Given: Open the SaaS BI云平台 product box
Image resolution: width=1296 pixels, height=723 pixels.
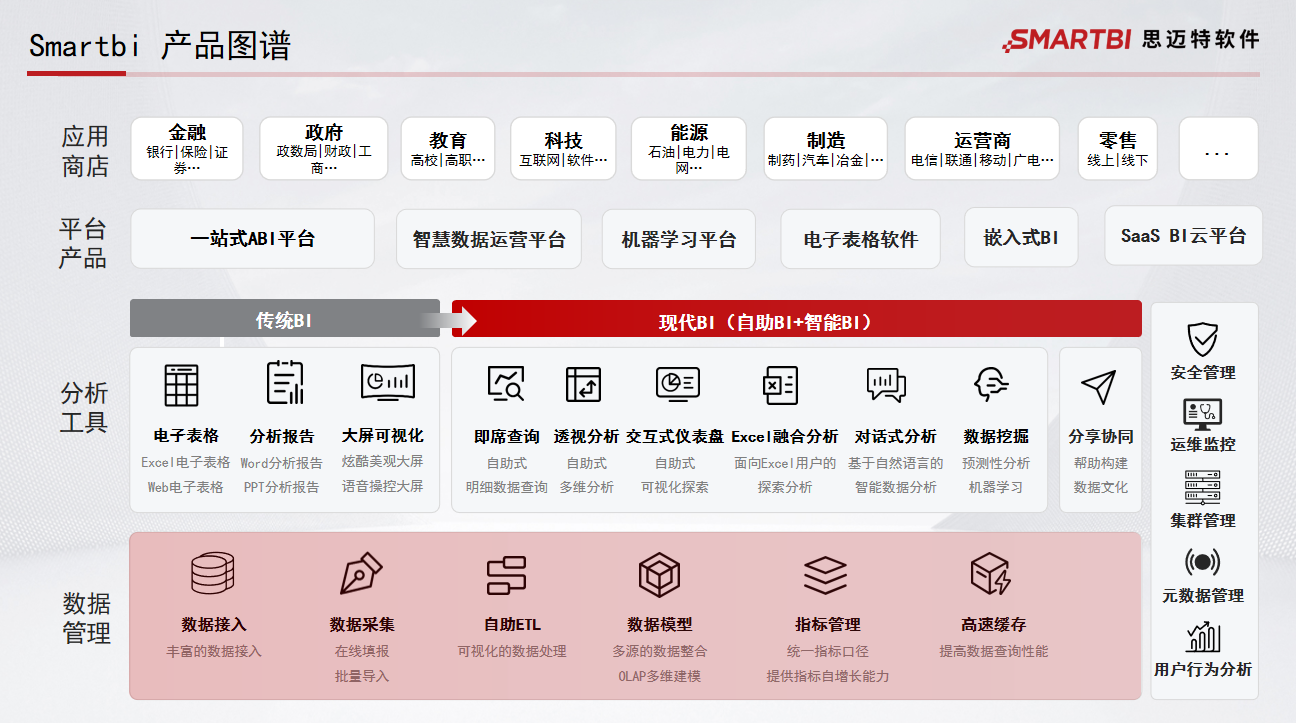Looking at the screenshot, I should [1183, 236].
